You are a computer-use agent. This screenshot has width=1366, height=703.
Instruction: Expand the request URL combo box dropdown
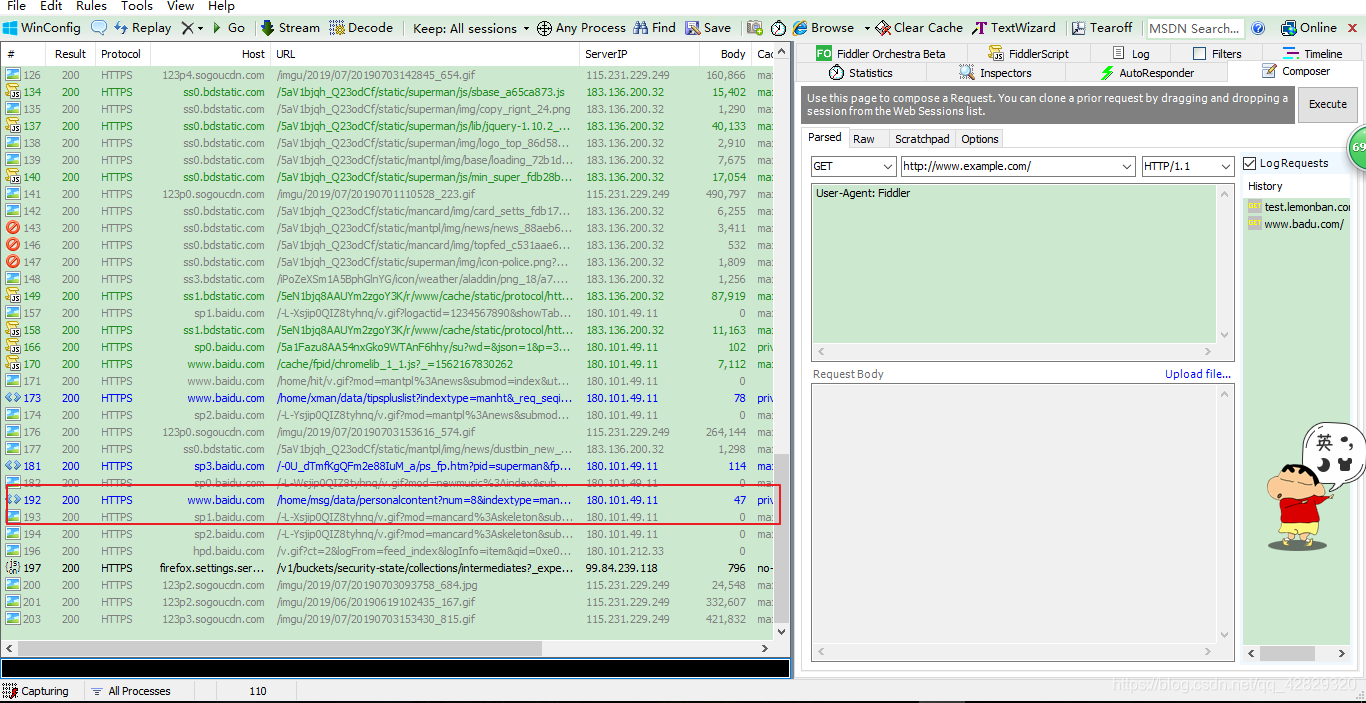(1126, 166)
